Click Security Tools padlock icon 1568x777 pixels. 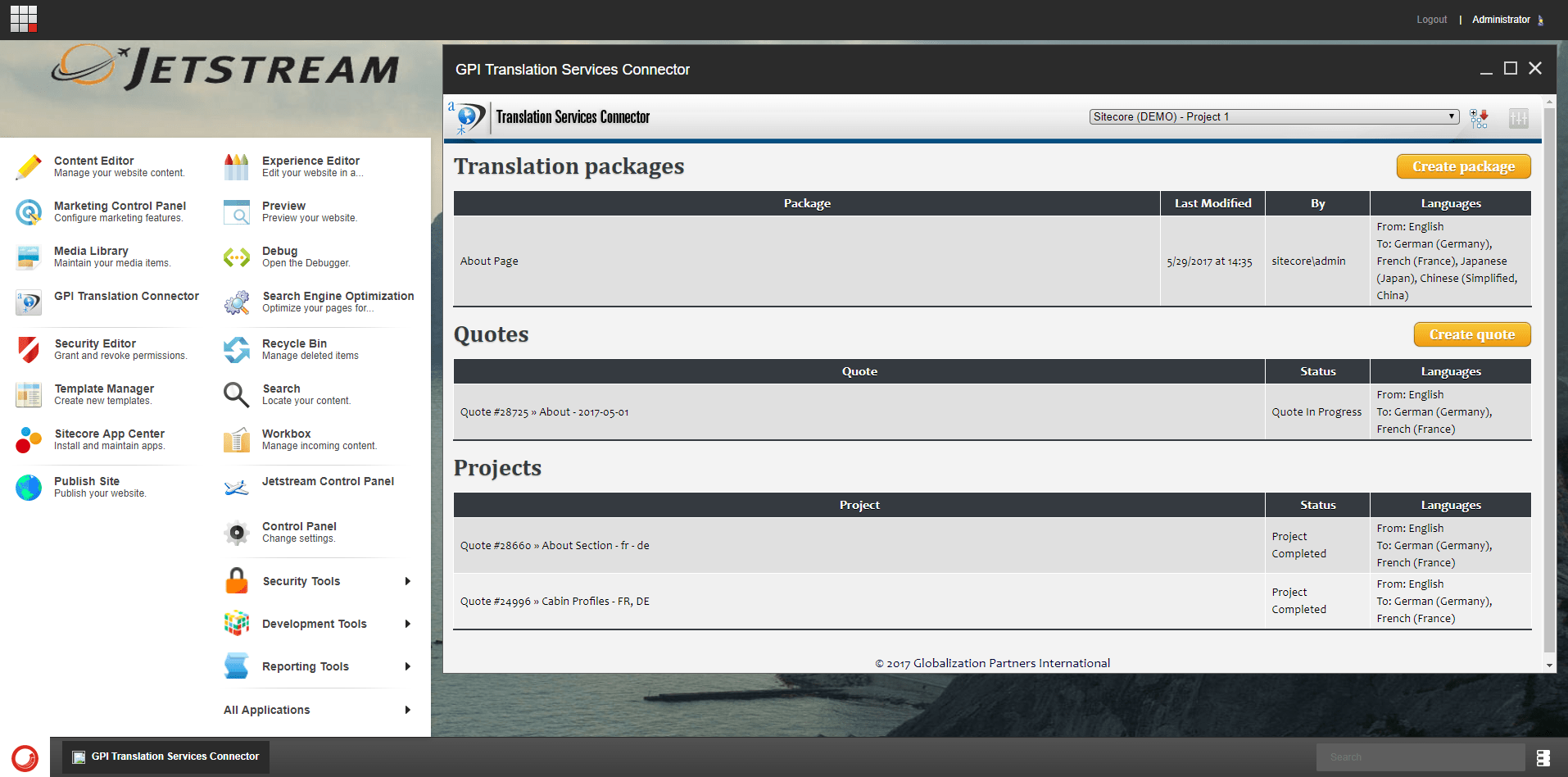[x=237, y=581]
